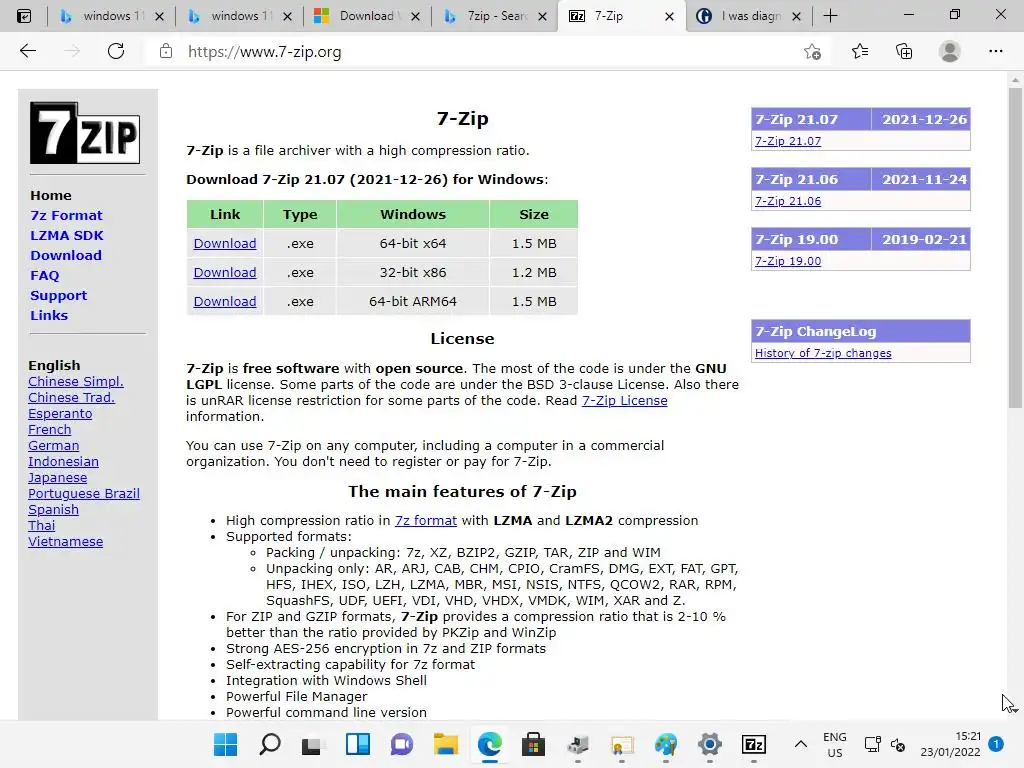1024x768 pixels.
Task: Open the 7z format link in features
Action: (426, 520)
